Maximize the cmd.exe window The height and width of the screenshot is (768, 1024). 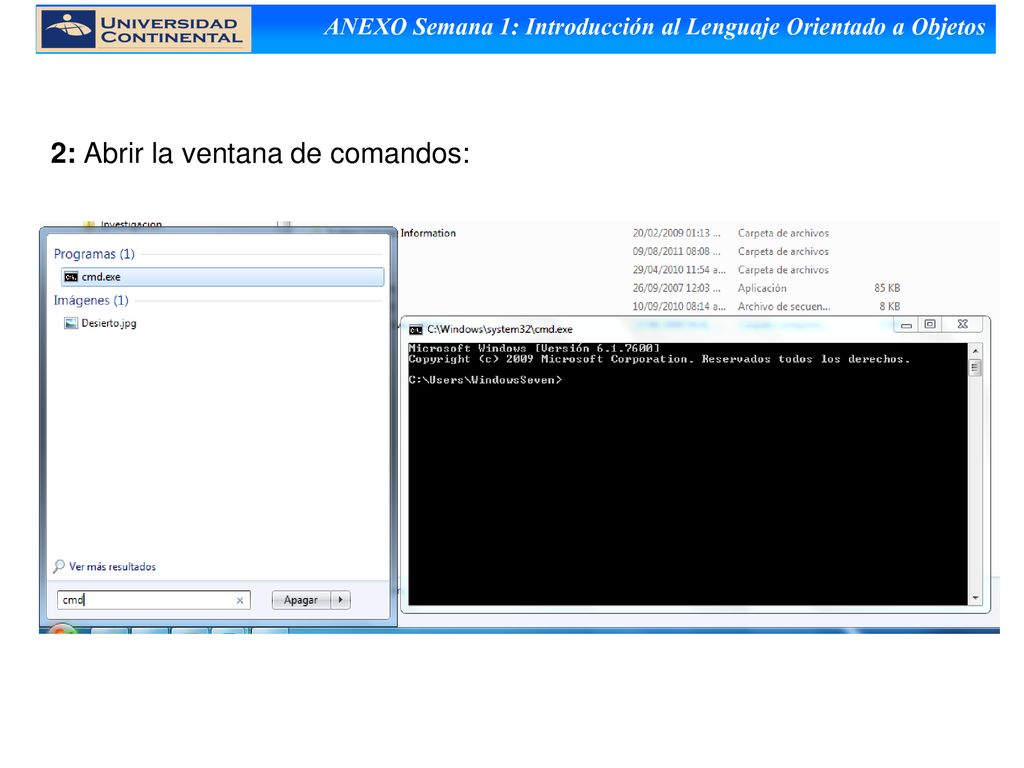coord(930,325)
